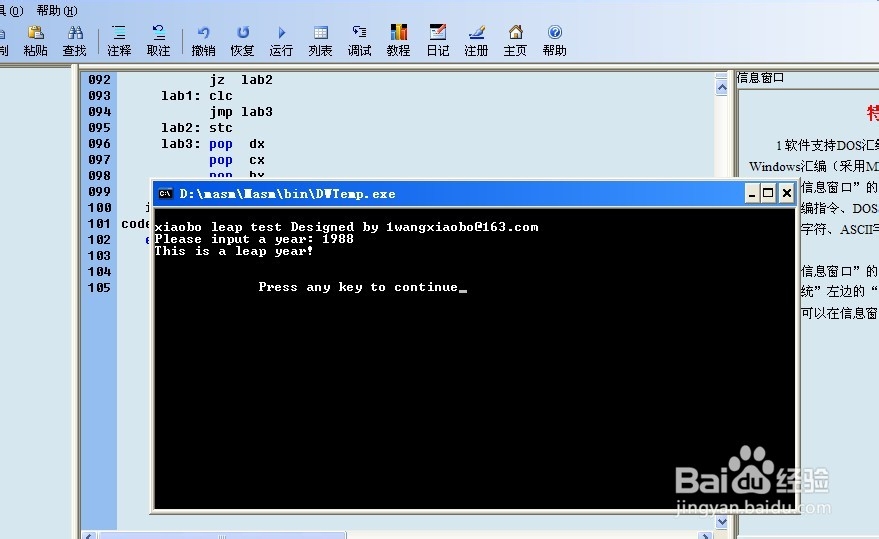879x539 pixels.
Task: Undo with the 撤销 icon
Action: point(203,41)
